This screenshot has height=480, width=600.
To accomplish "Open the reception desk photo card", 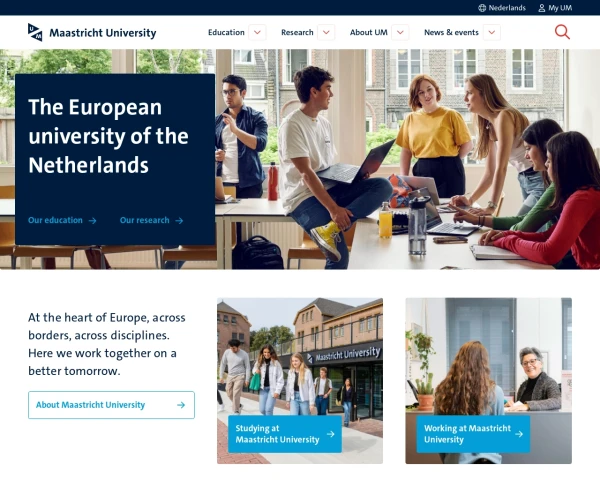I will [x=489, y=380].
